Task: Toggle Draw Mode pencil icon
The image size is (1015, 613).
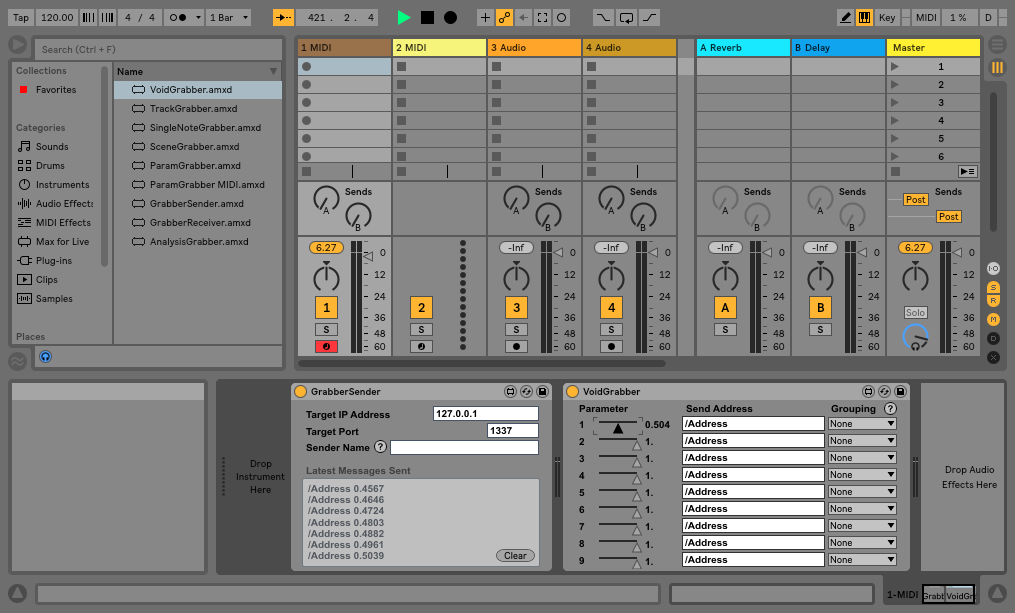Action: 845,17
